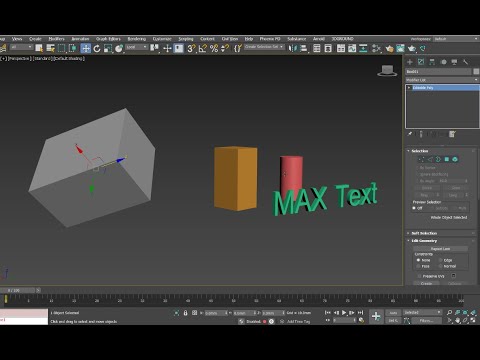Screen dimensions: 480x360
Task: Open the Hierarchy panel tab
Action: click(x=432, y=62)
